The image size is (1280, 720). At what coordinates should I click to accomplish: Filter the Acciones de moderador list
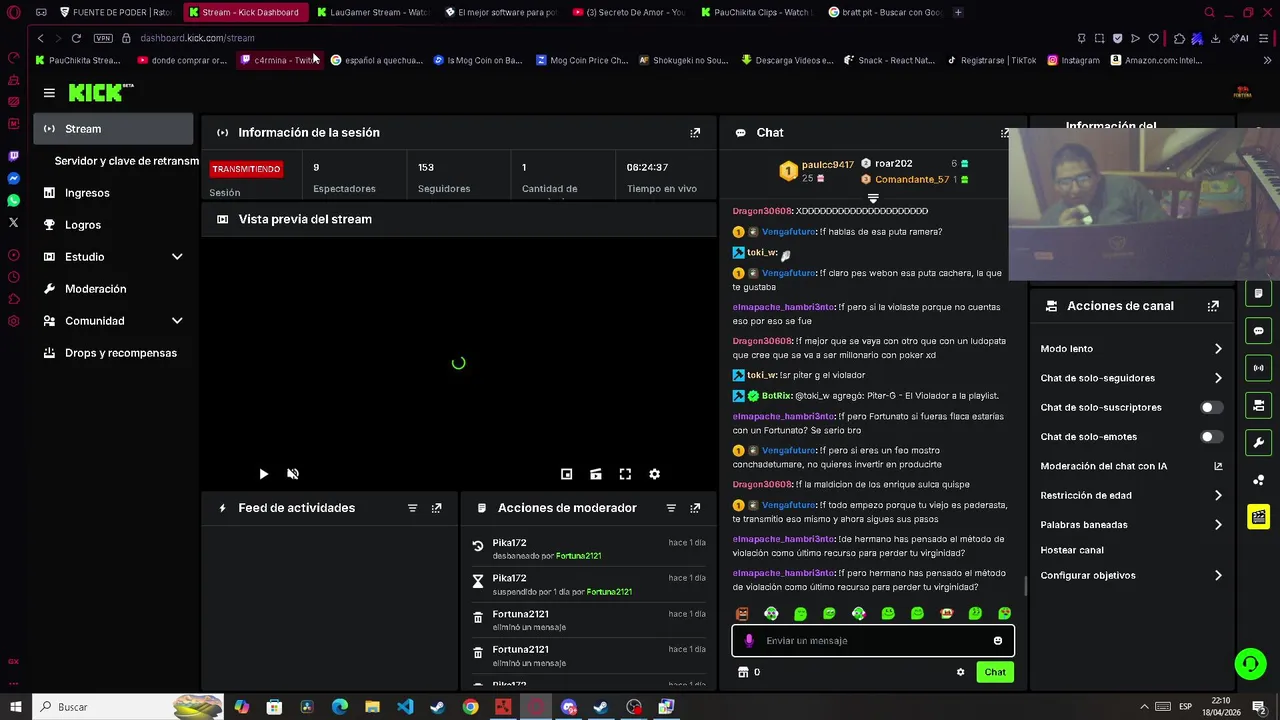(671, 508)
